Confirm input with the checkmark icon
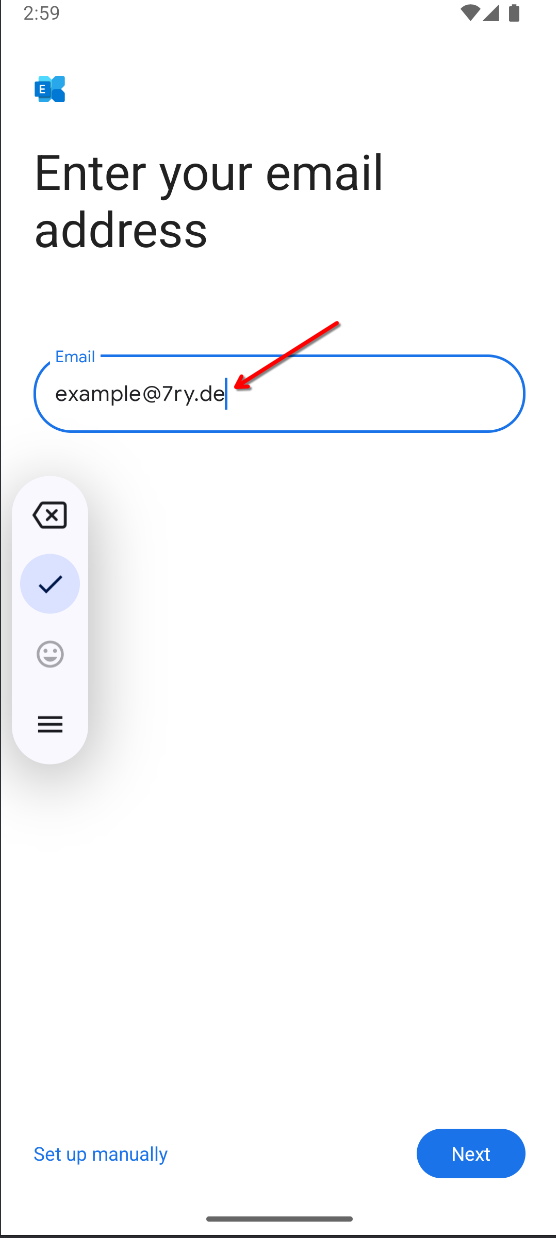Viewport: 556px width, 1238px height. click(50, 584)
